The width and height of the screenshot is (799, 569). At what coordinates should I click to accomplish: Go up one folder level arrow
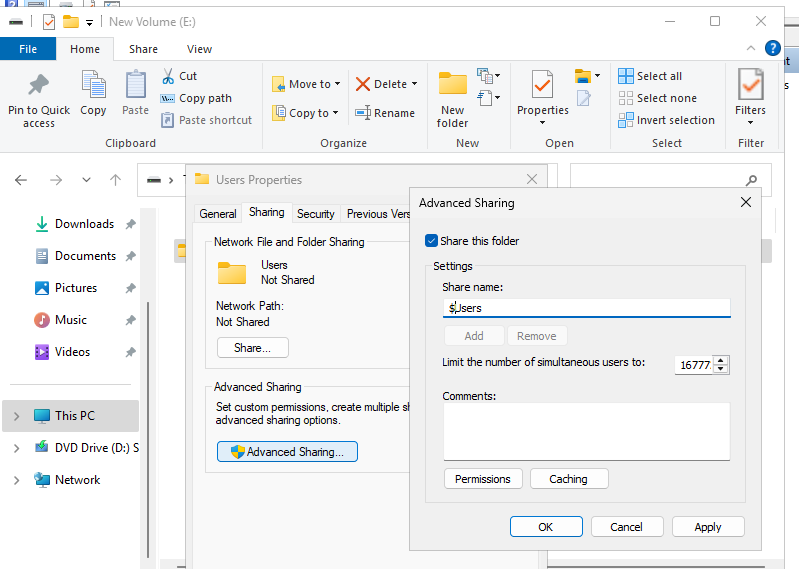coord(116,180)
